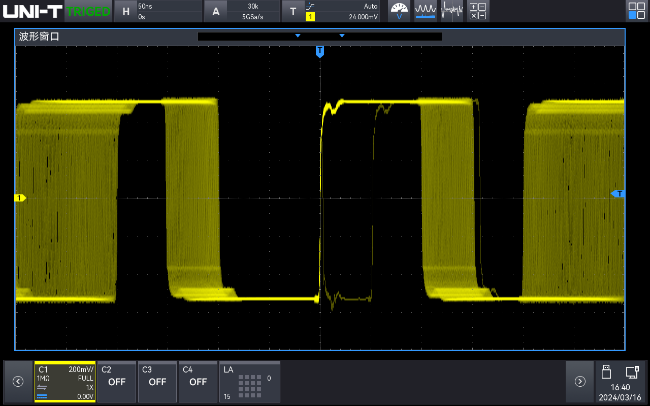Screen dimensions: 650x406
Task: Open the window layout grid icon
Action: pos(636,11)
